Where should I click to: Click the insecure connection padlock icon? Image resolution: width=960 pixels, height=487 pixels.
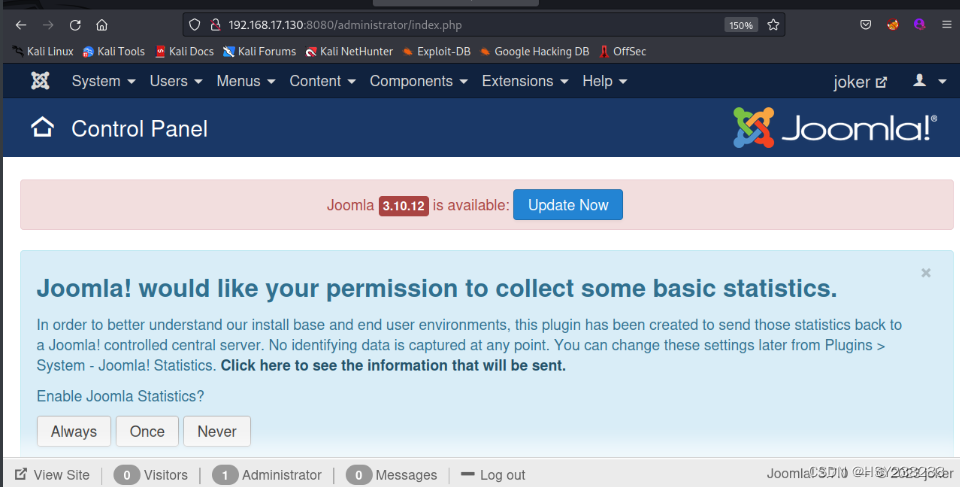tap(215, 25)
